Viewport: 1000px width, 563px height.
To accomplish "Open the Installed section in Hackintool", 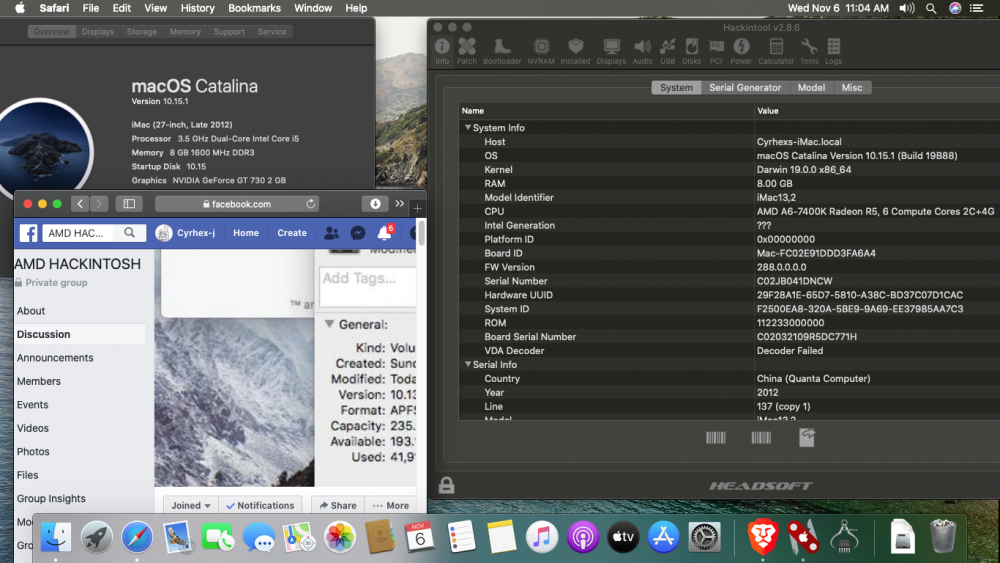I will [575, 51].
